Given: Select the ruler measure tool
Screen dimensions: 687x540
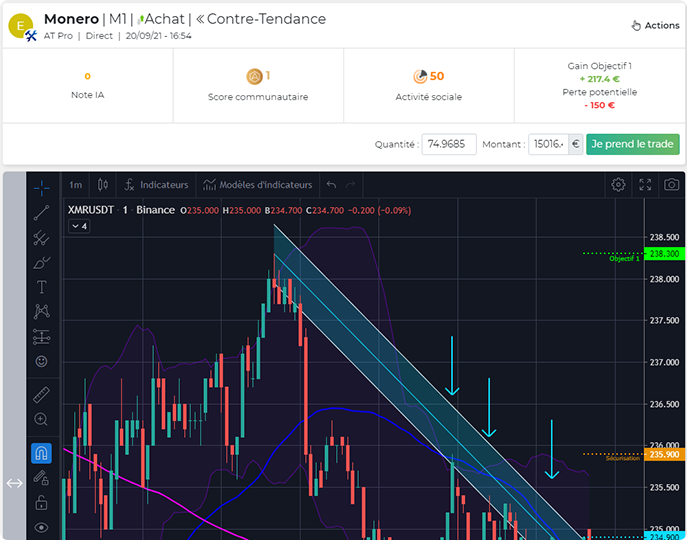Looking at the screenshot, I should (42, 395).
